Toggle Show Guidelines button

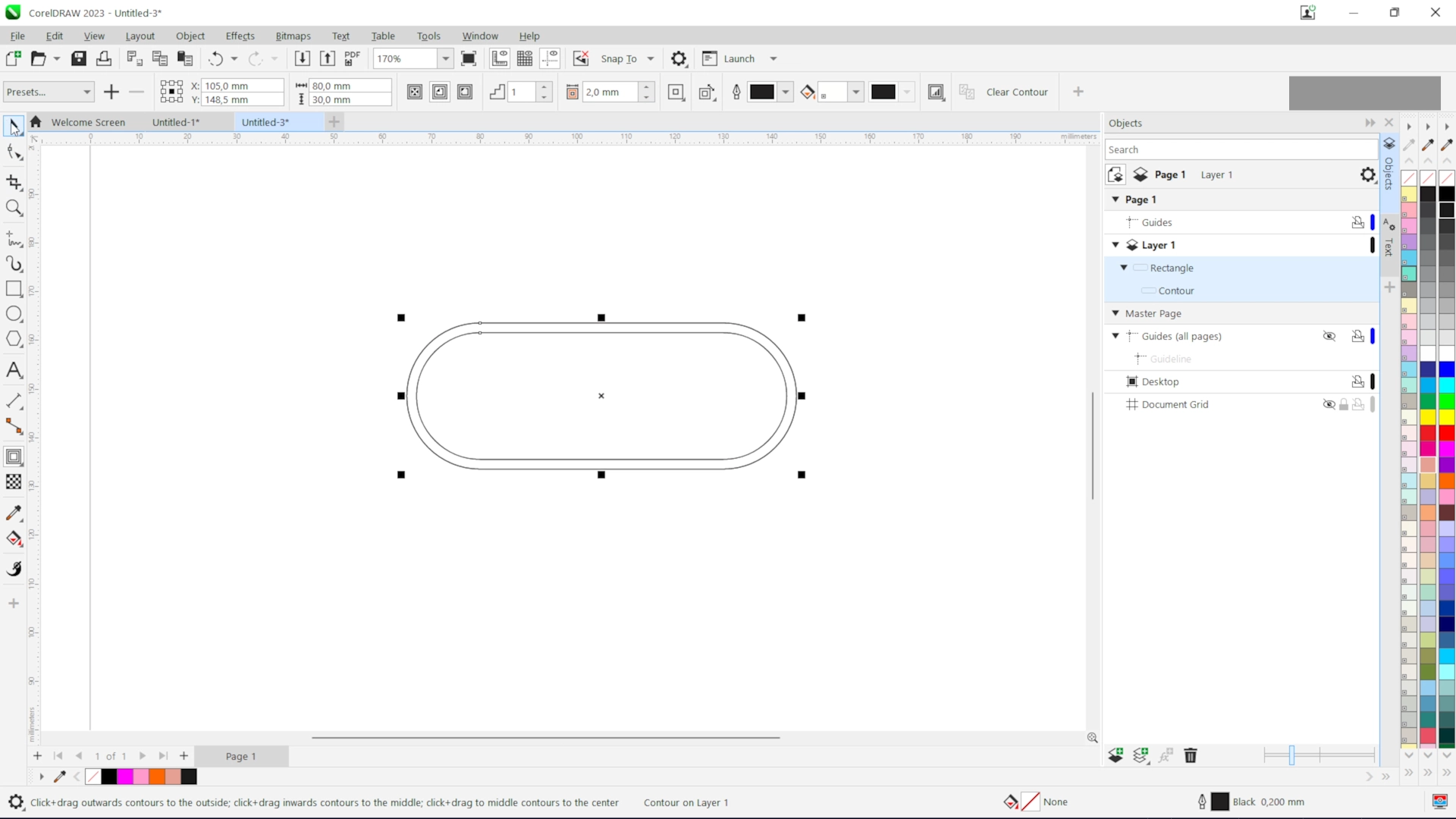pyautogui.click(x=550, y=58)
